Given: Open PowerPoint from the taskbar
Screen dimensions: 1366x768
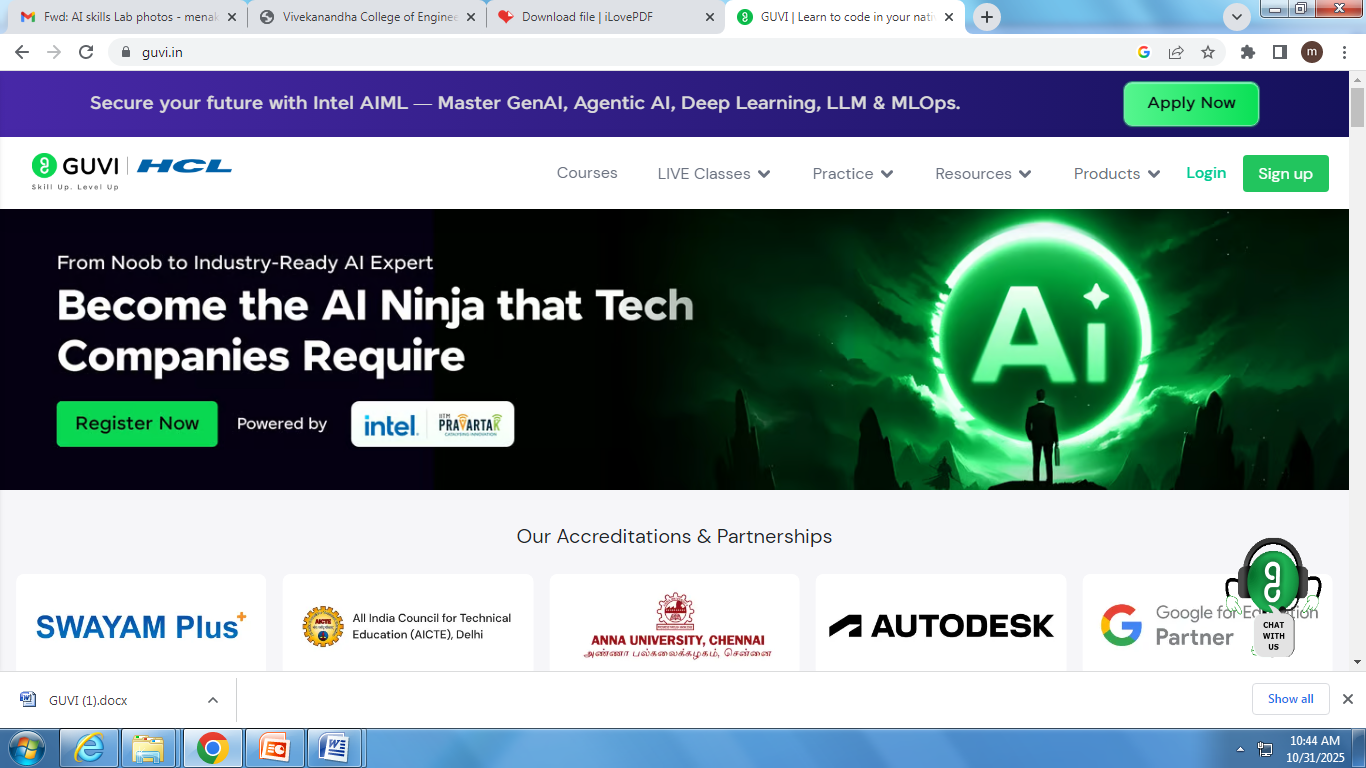Looking at the screenshot, I should 274,747.
